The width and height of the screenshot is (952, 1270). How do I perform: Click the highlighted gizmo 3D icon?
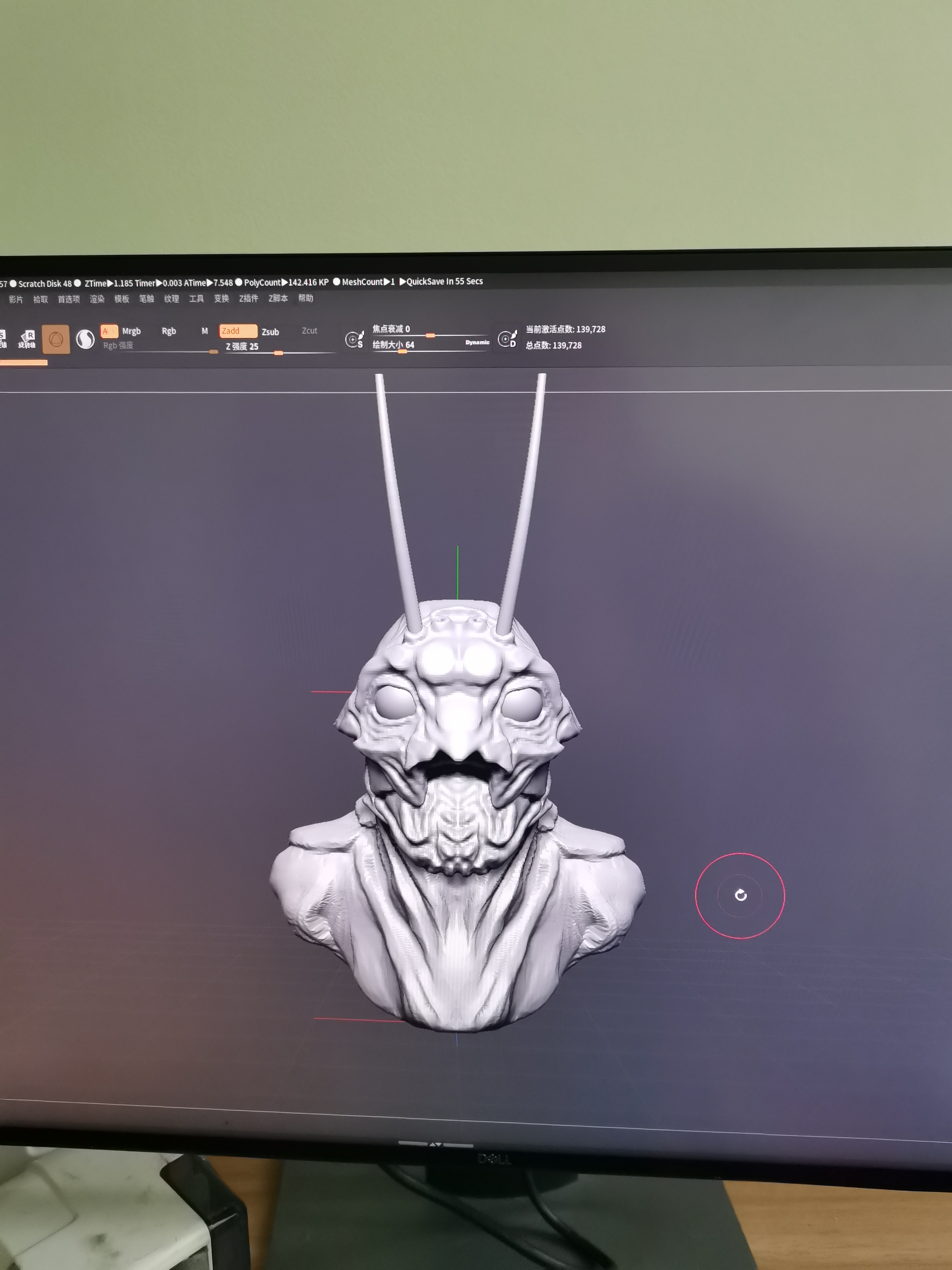56,339
